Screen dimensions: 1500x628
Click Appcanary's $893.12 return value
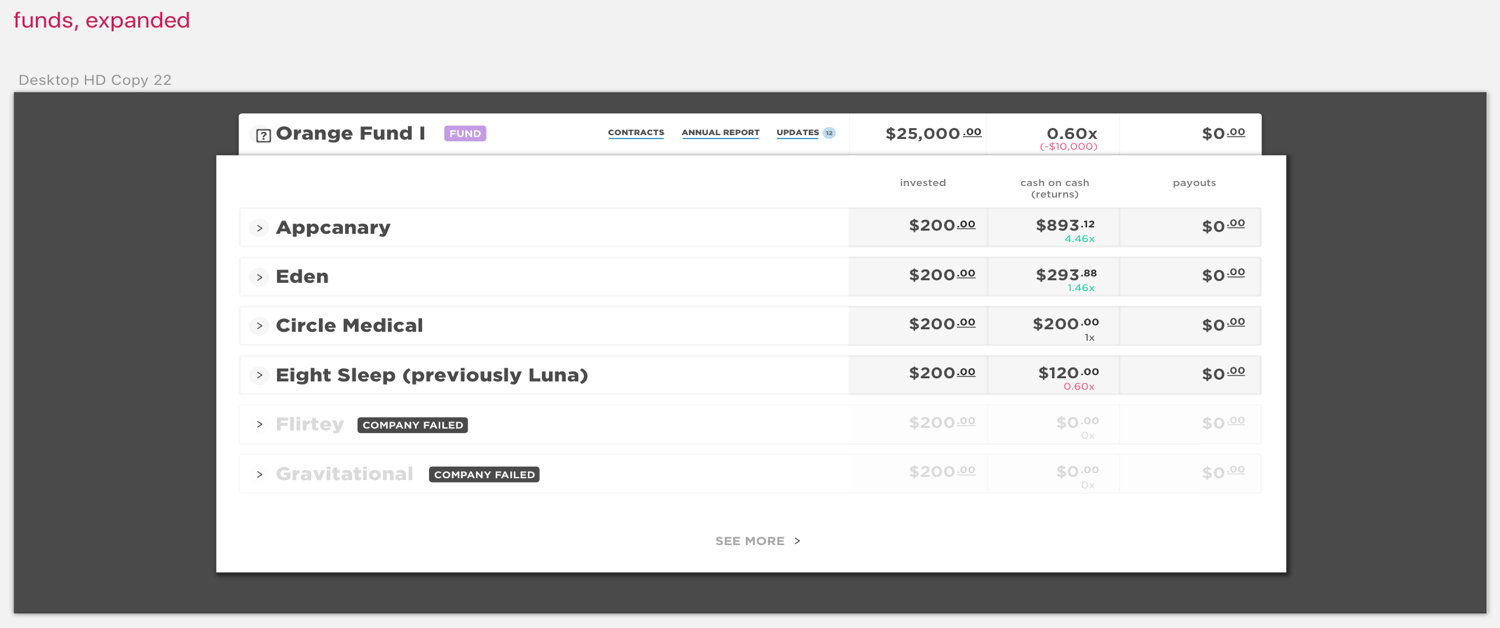click(1066, 225)
